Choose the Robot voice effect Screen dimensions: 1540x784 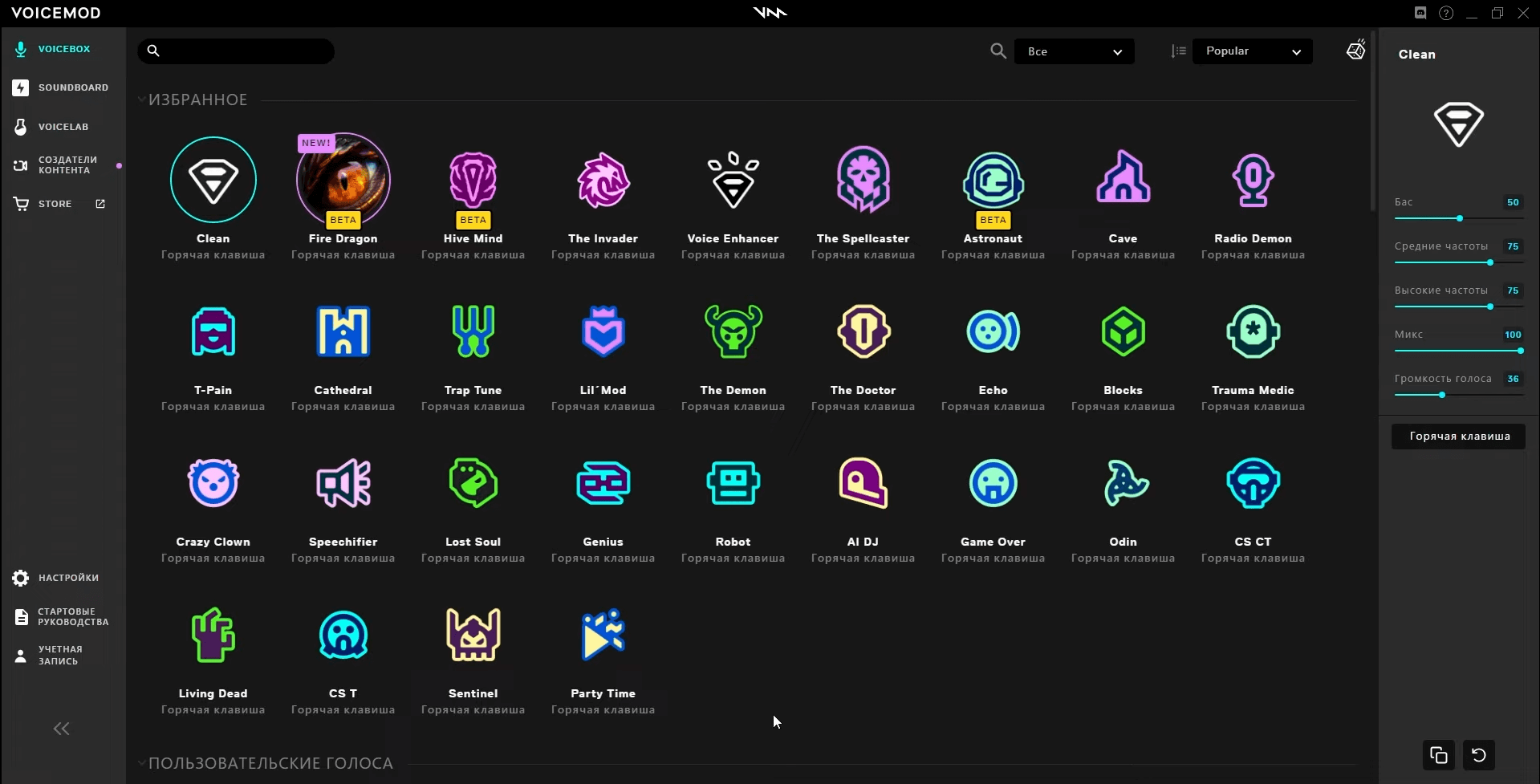[x=733, y=483]
